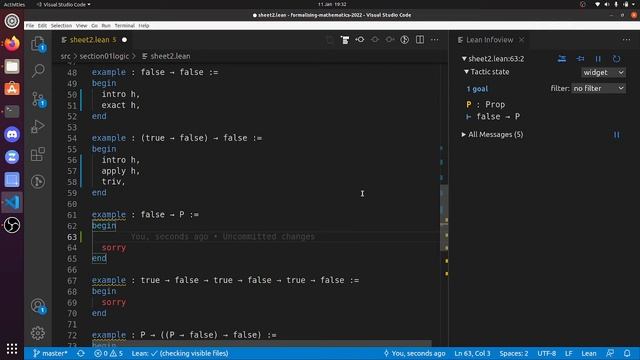Open Activities overview

pos(14,4)
